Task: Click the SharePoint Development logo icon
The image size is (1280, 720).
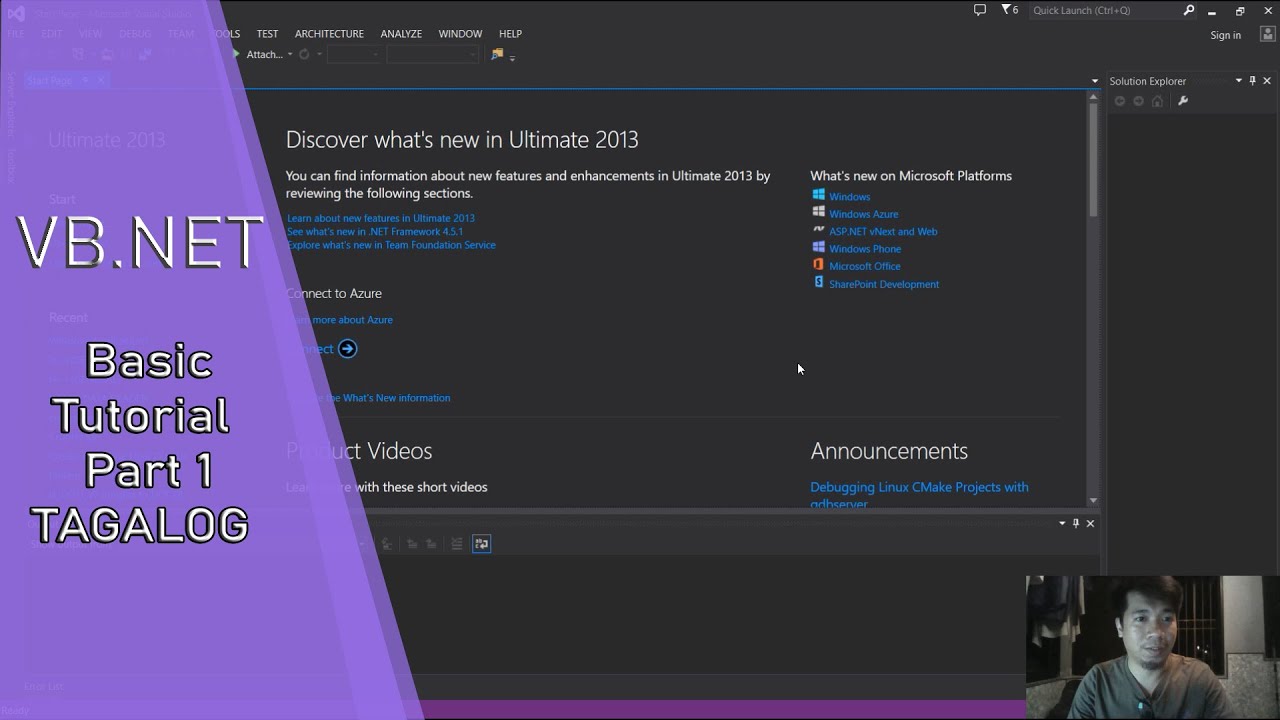Action: (818, 283)
